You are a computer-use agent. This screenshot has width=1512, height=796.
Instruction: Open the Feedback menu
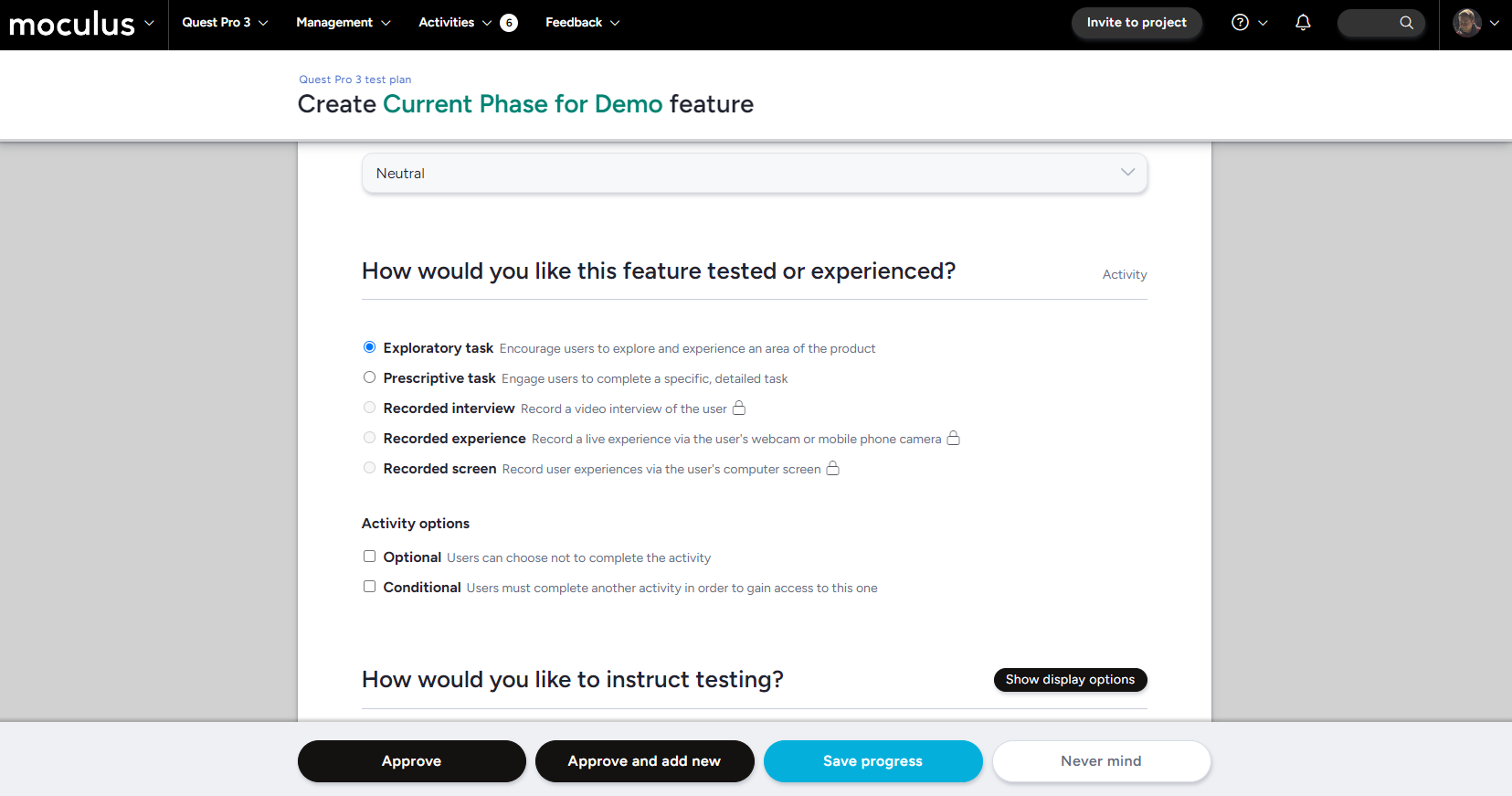pos(582,23)
